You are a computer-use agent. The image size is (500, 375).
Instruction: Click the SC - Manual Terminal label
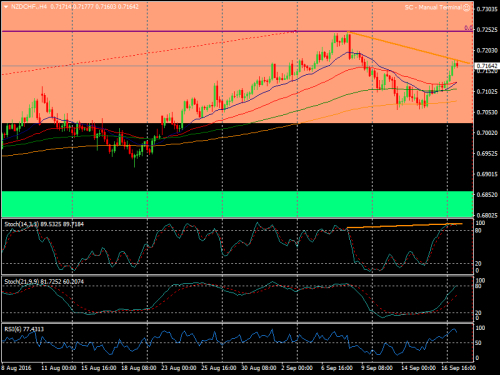coord(433,7)
